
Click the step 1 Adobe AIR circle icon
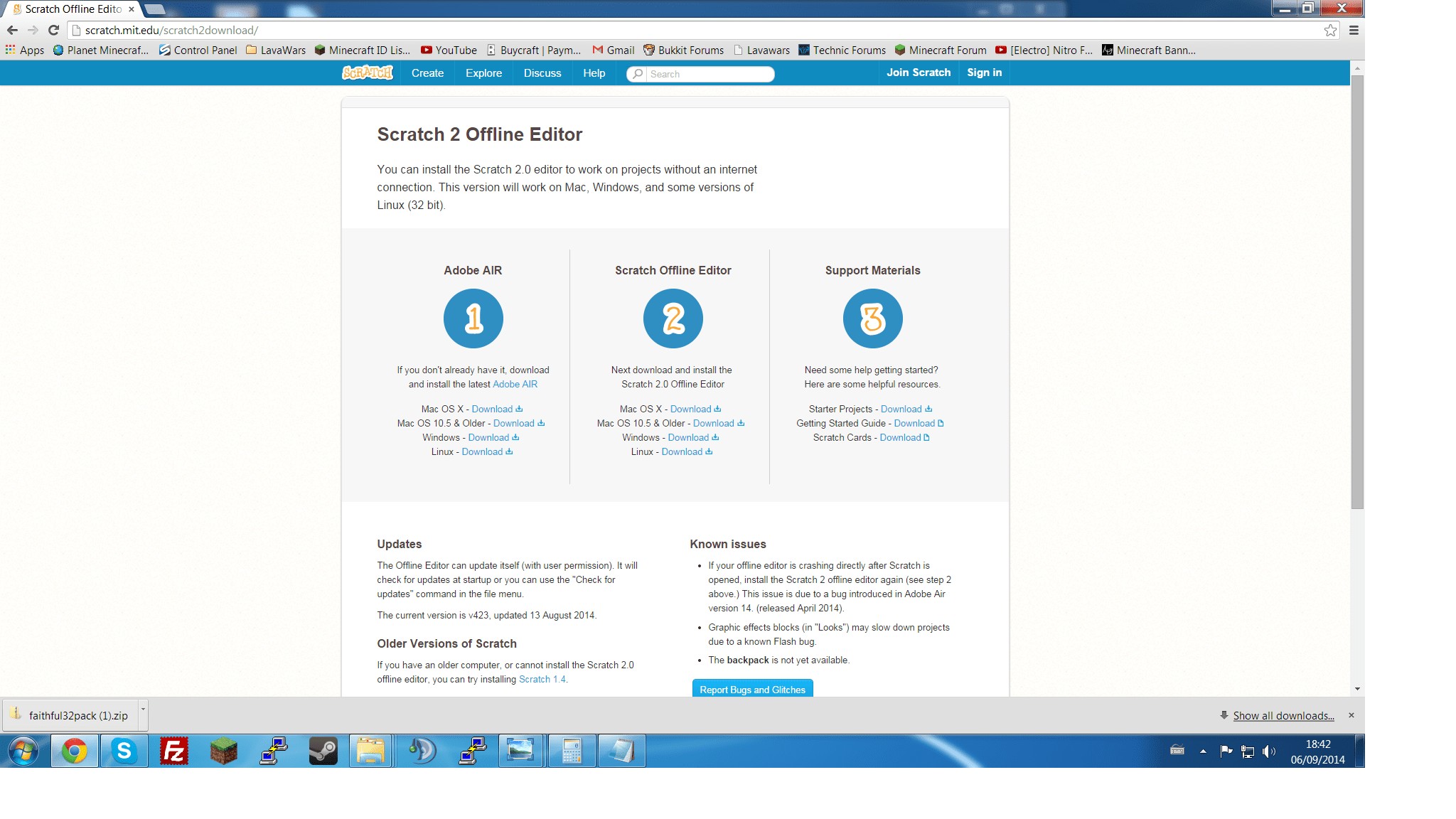tap(473, 318)
